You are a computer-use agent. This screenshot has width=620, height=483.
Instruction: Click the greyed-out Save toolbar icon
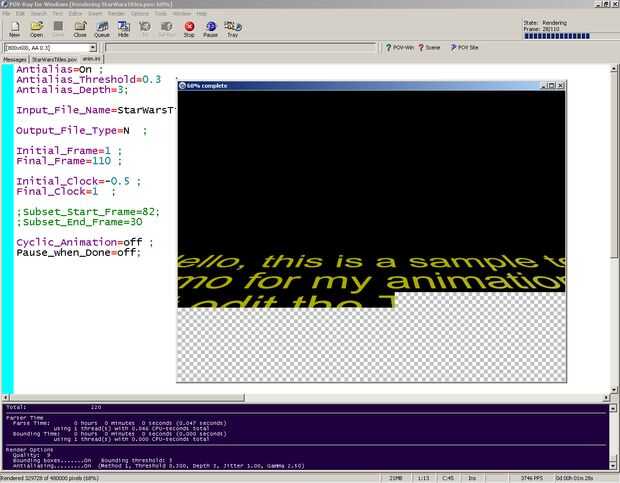(x=58, y=29)
